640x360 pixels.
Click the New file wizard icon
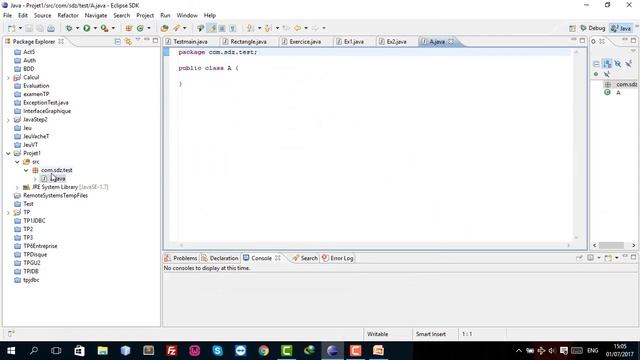[12, 28]
